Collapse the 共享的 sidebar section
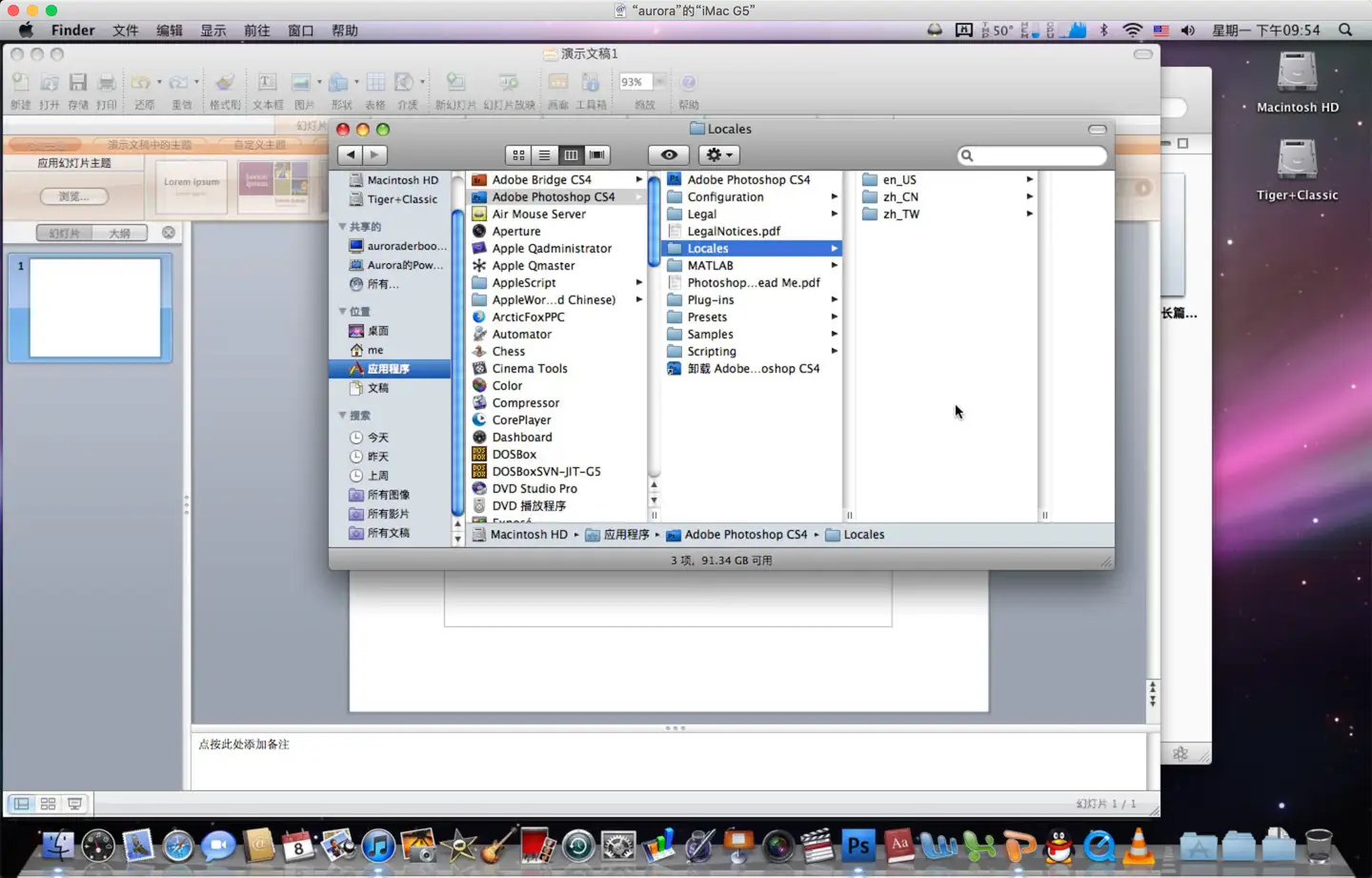Image resolution: width=1372 pixels, height=878 pixels. (342, 227)
